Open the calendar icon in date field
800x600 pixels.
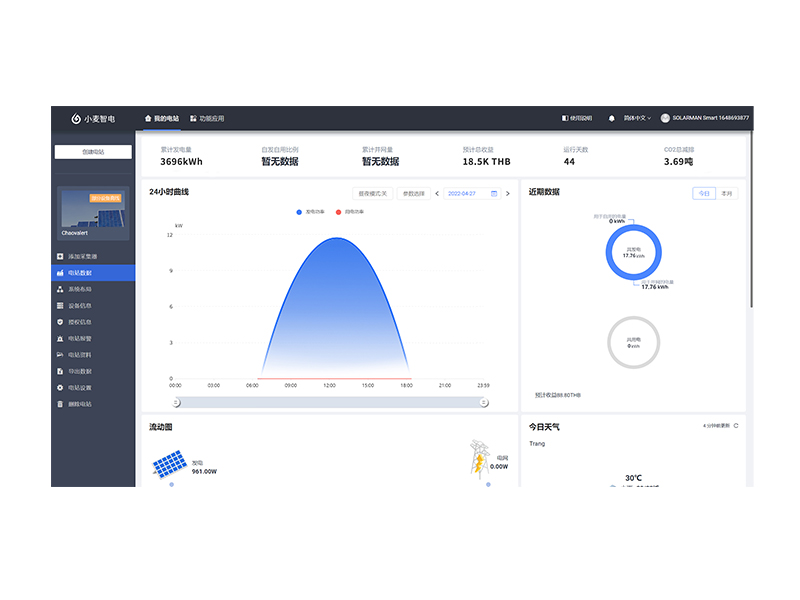[x=494, y=193]
